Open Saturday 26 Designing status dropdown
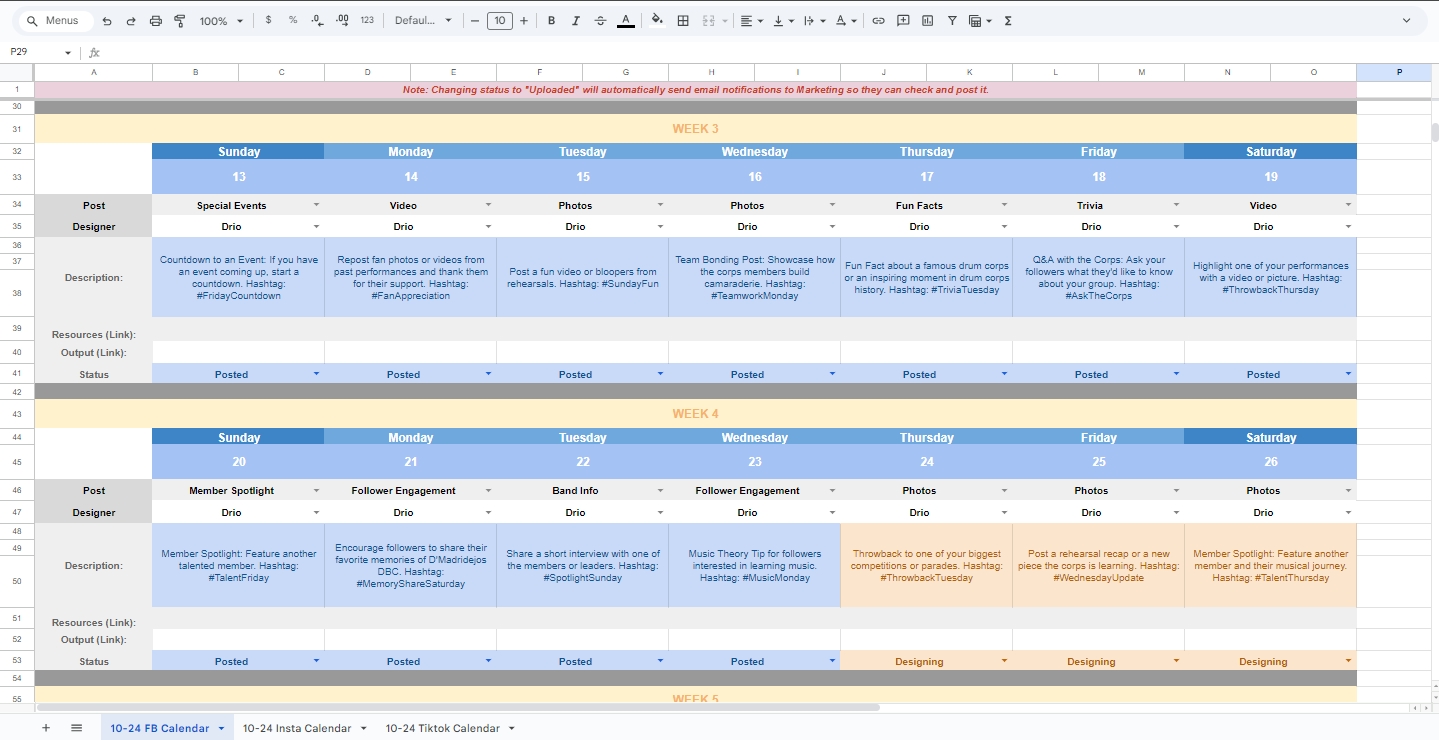The height and width of the screenshot is (740, 1439). (1348, 661)
